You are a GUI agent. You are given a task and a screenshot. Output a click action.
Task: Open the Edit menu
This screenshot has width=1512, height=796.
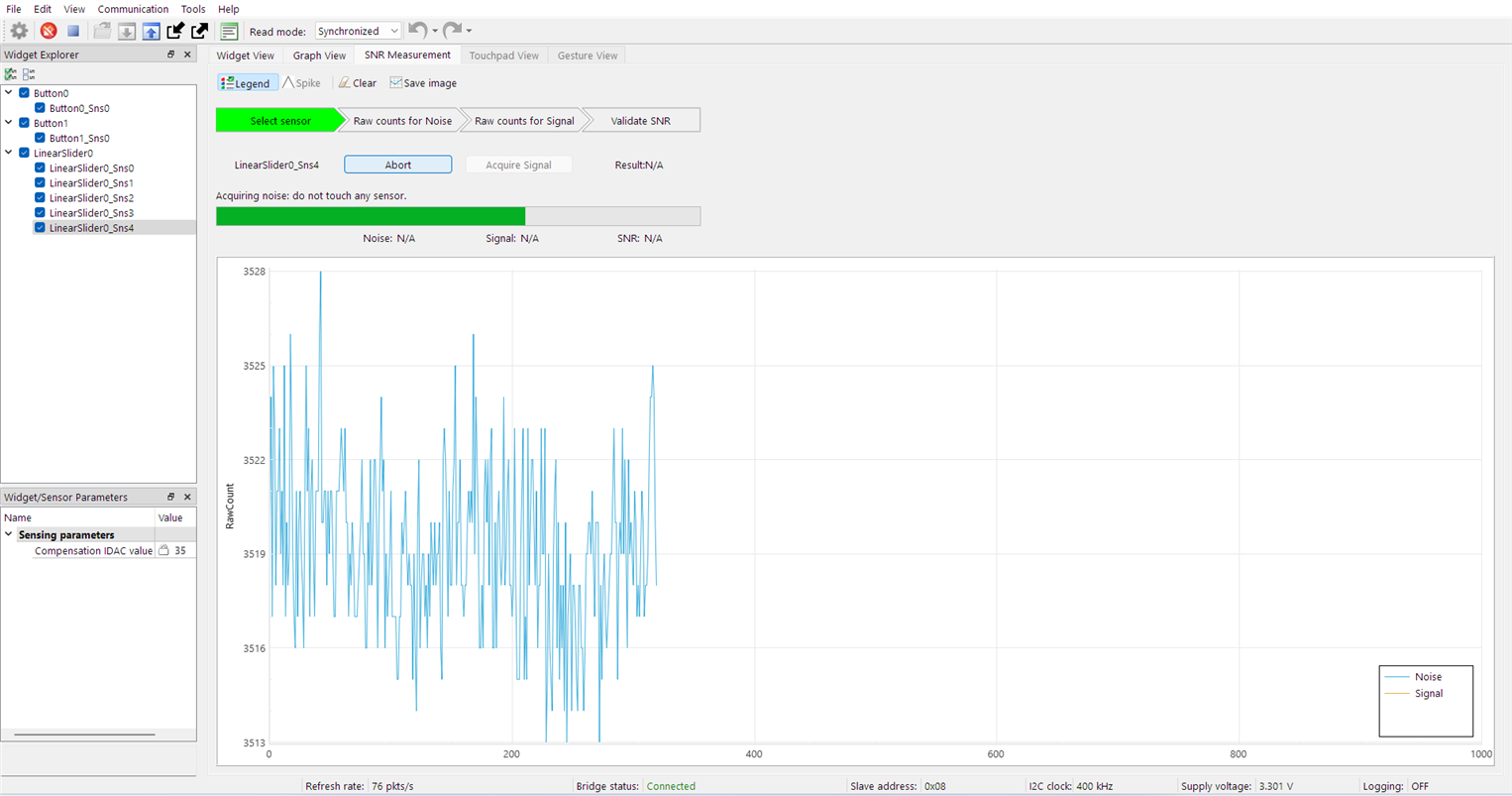[x=43, y=9]
